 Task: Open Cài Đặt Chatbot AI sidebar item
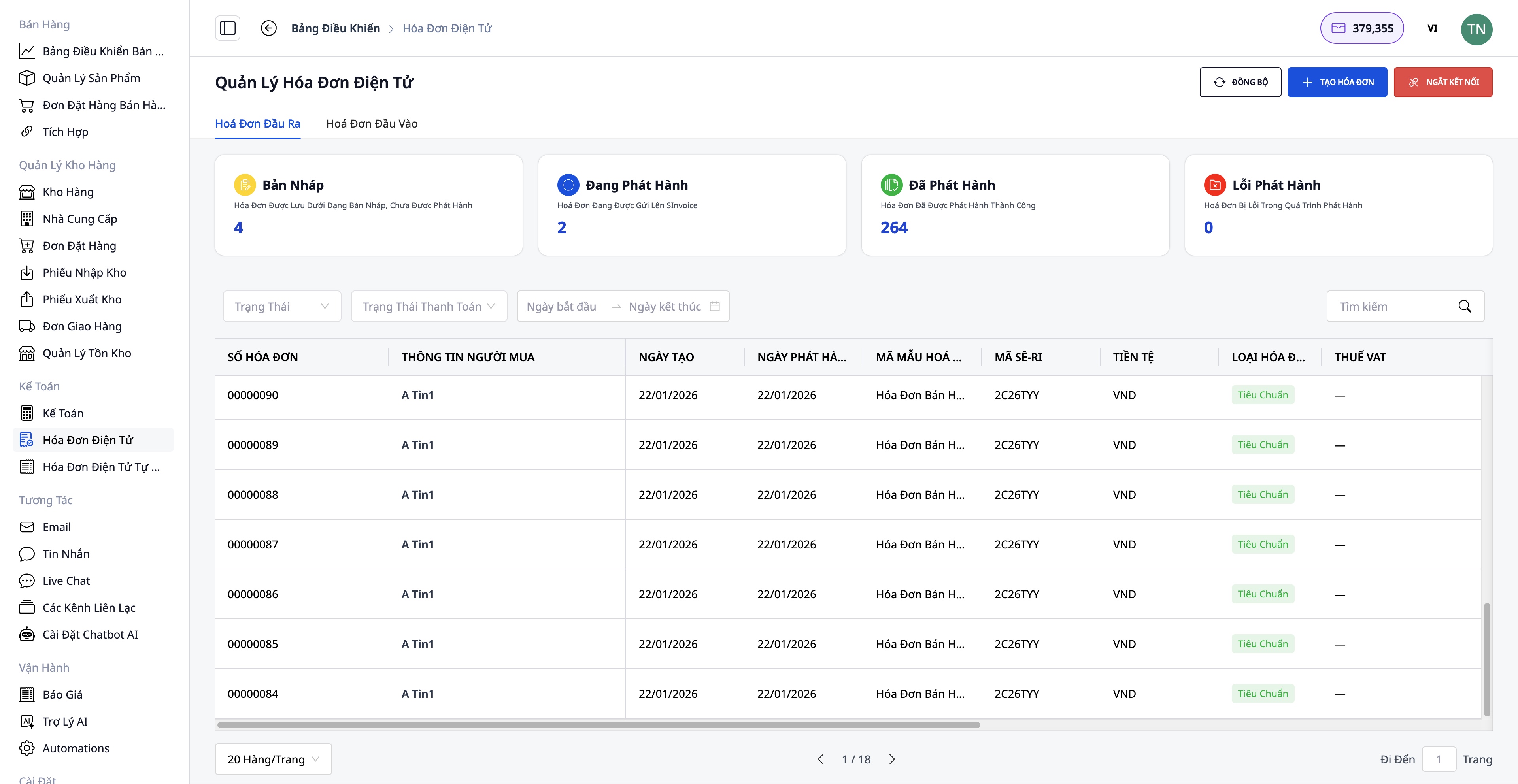(x=90, y=634)
